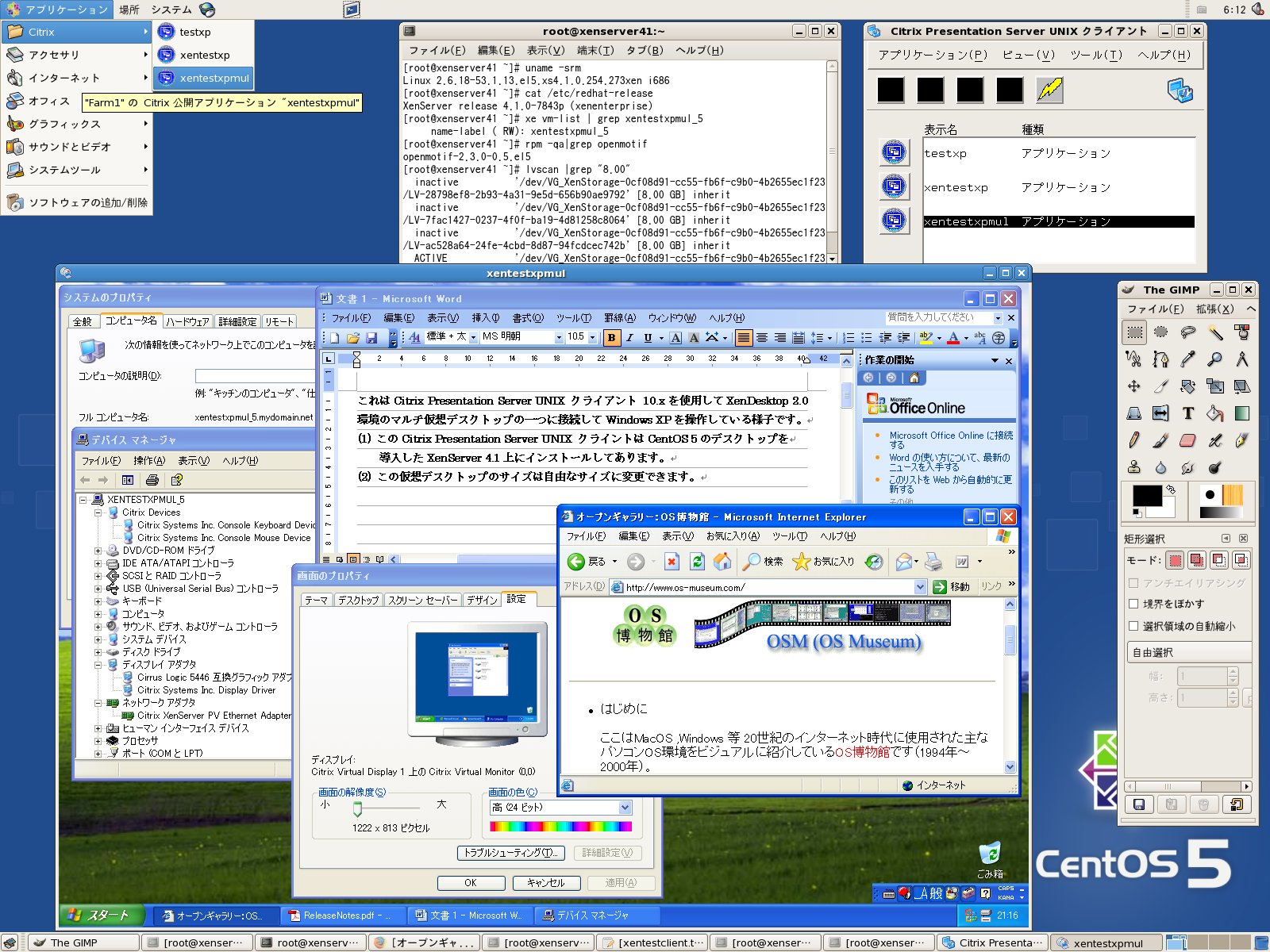Click GIMP foreground black color swatch
Screen dimensions: 1270x952
[x=1146, y=496]
